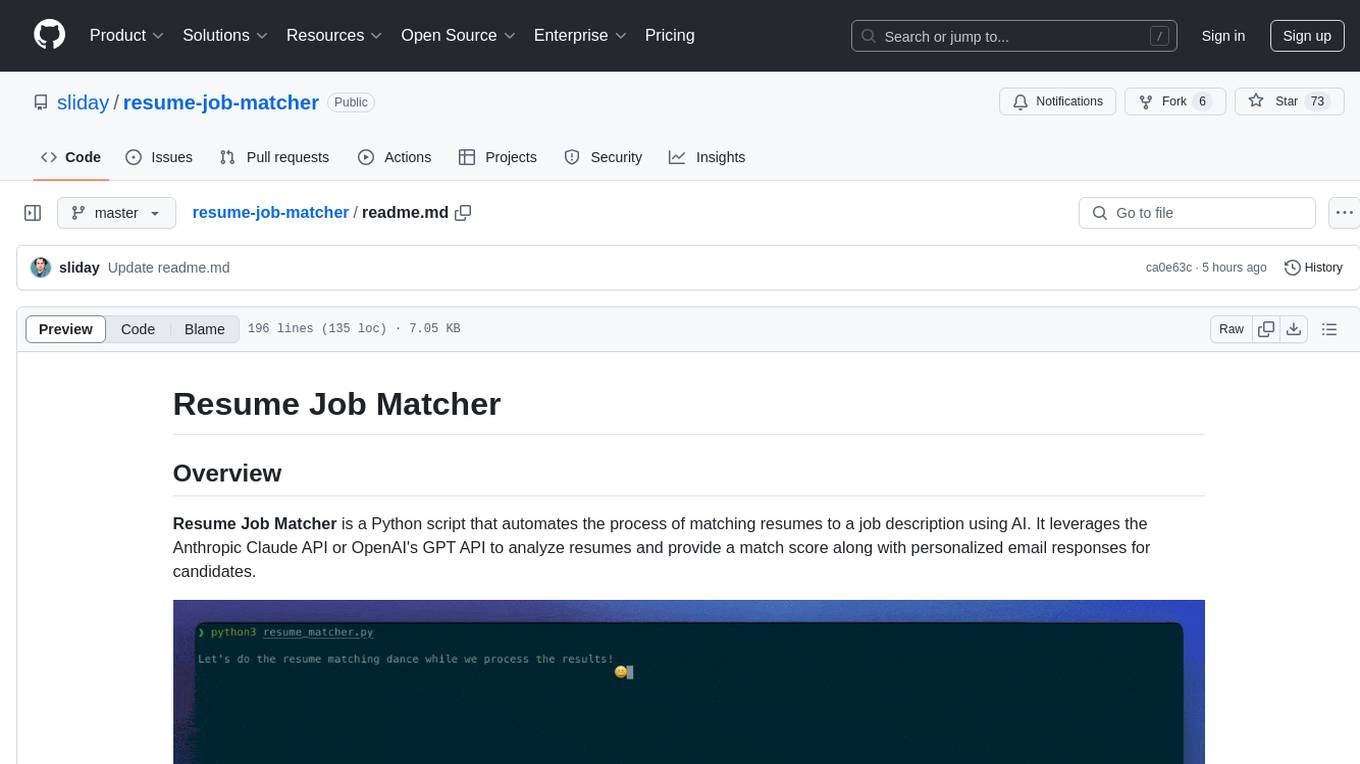This screenshot has width=1360, height=764.
Task: Open commit ca0e63c
Action: tap(1168, 268)
